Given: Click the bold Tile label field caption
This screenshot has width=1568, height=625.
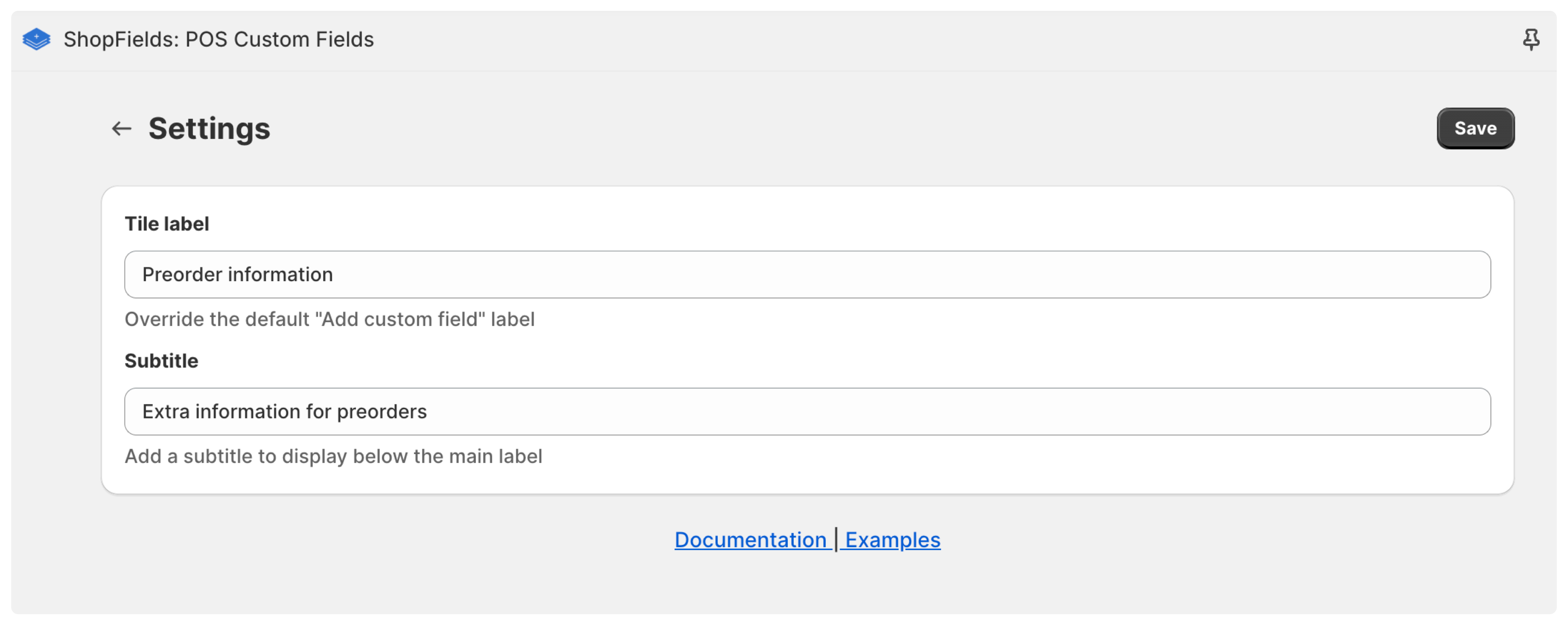Looking at the screenshot, I should [167, 224].
